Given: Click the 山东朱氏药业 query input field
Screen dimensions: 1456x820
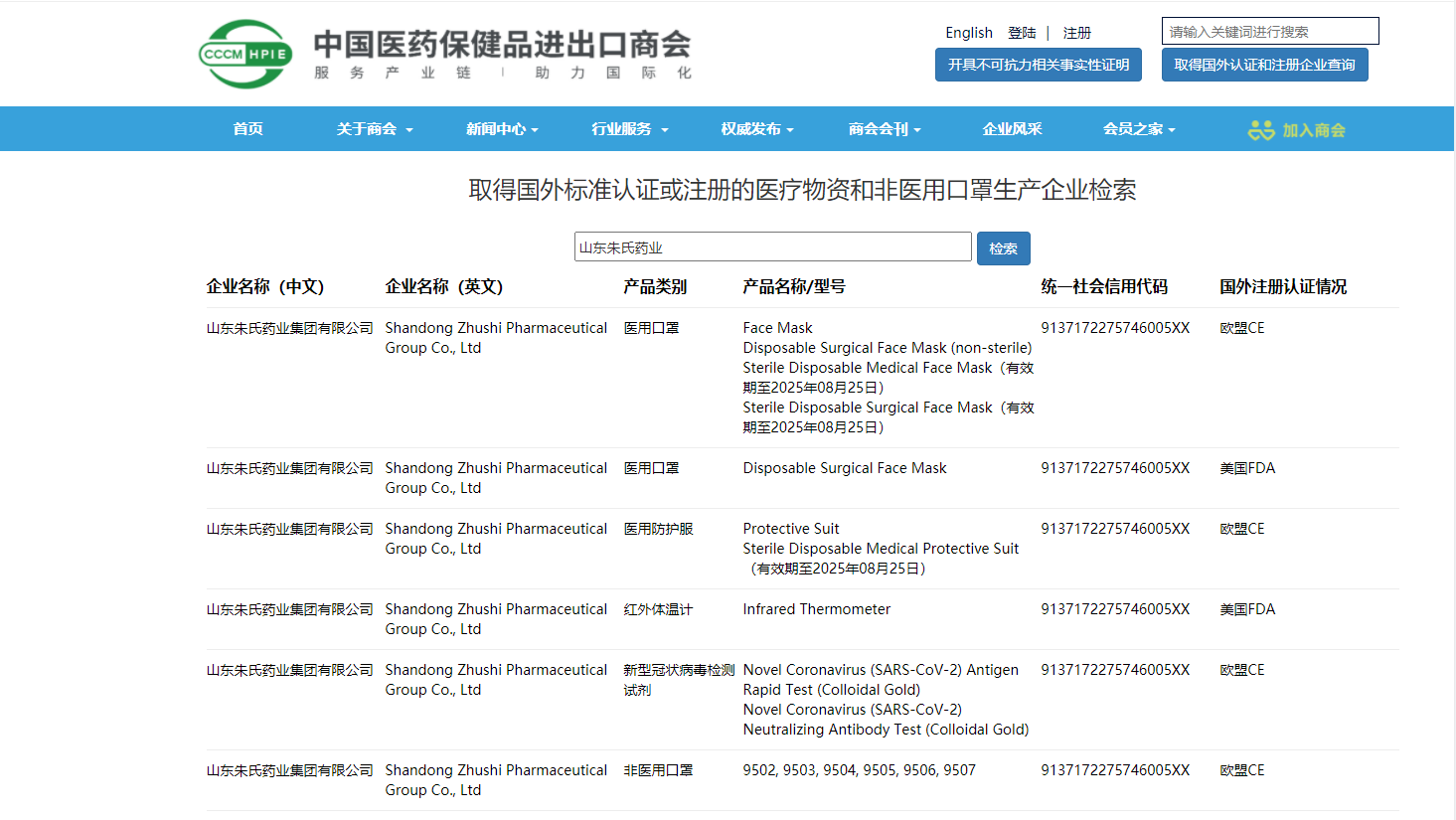Looking at the screenshot, I should pos(773,246).
